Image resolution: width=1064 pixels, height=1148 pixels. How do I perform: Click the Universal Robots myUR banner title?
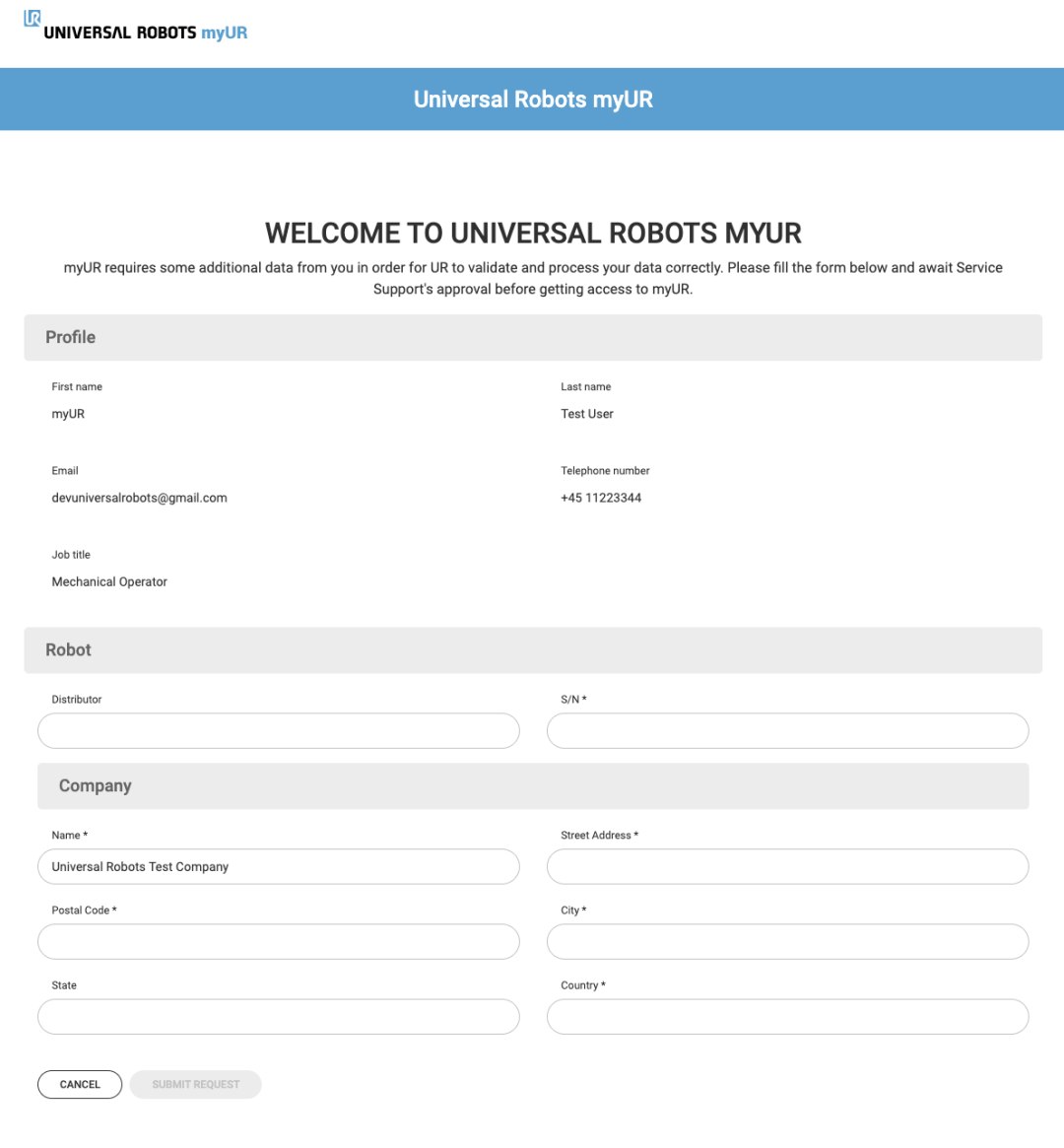[x=533, y=100]
